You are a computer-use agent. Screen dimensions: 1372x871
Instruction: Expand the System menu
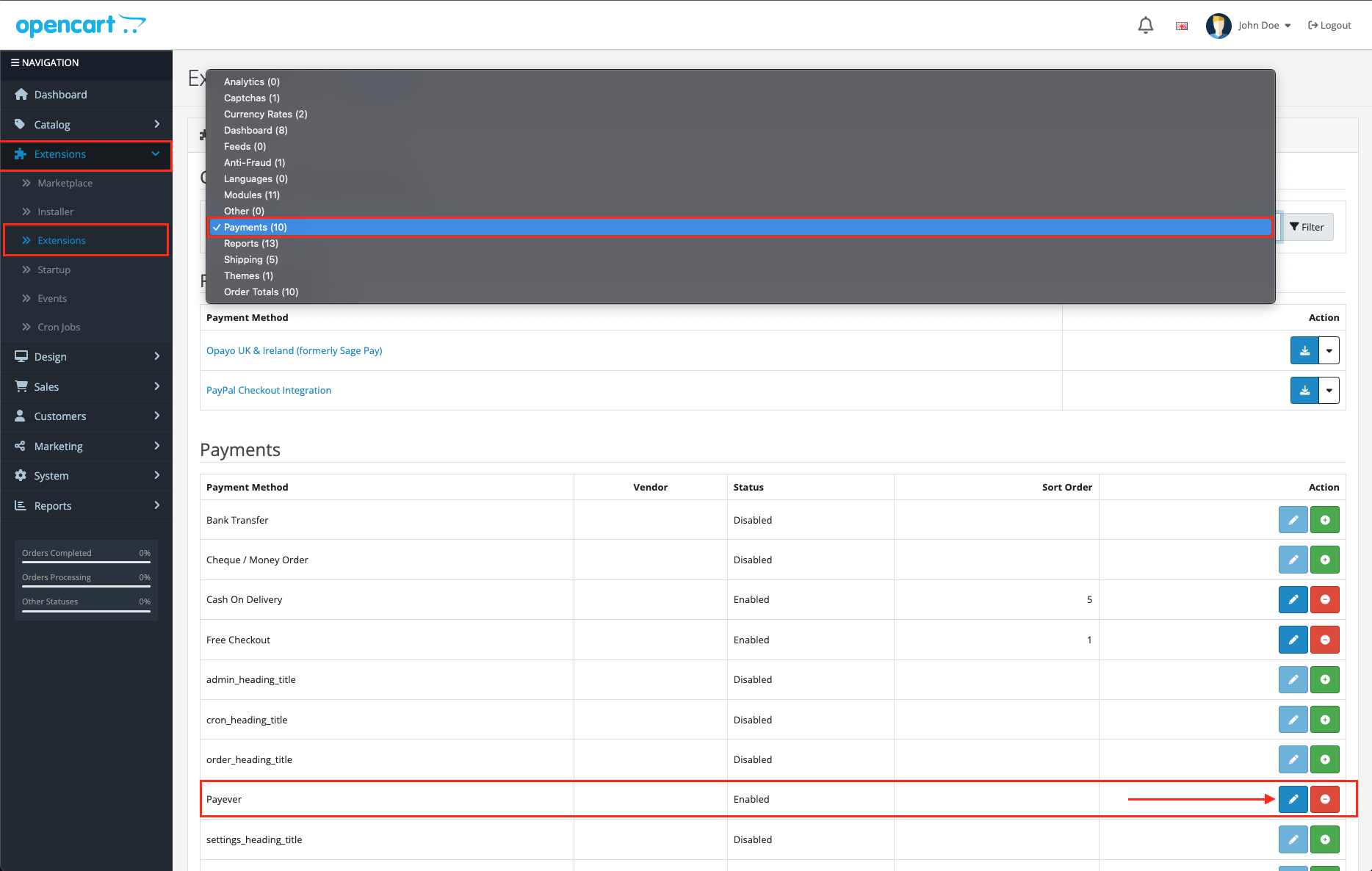coord(86,476)
